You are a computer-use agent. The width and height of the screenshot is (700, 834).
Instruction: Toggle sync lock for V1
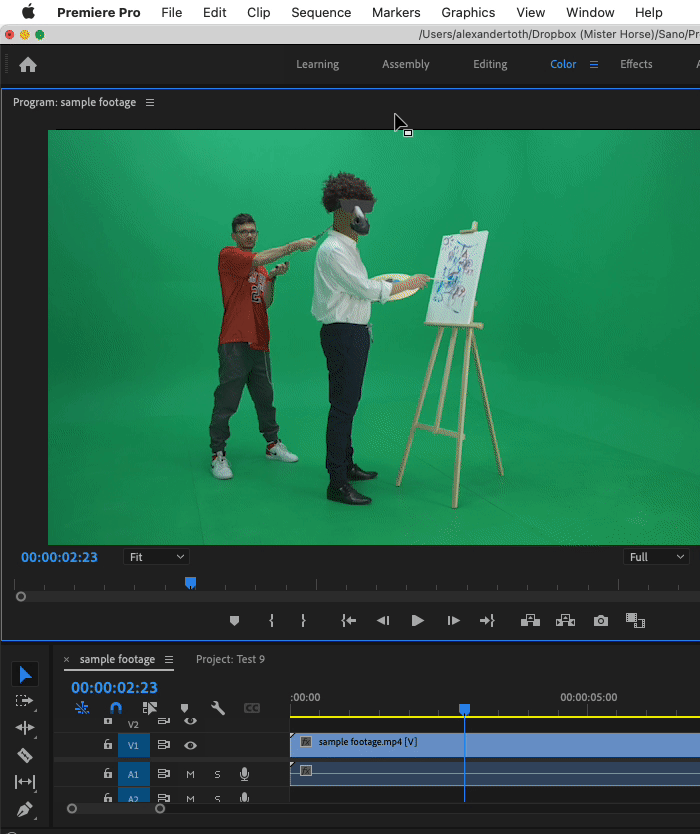coord(163,745)
